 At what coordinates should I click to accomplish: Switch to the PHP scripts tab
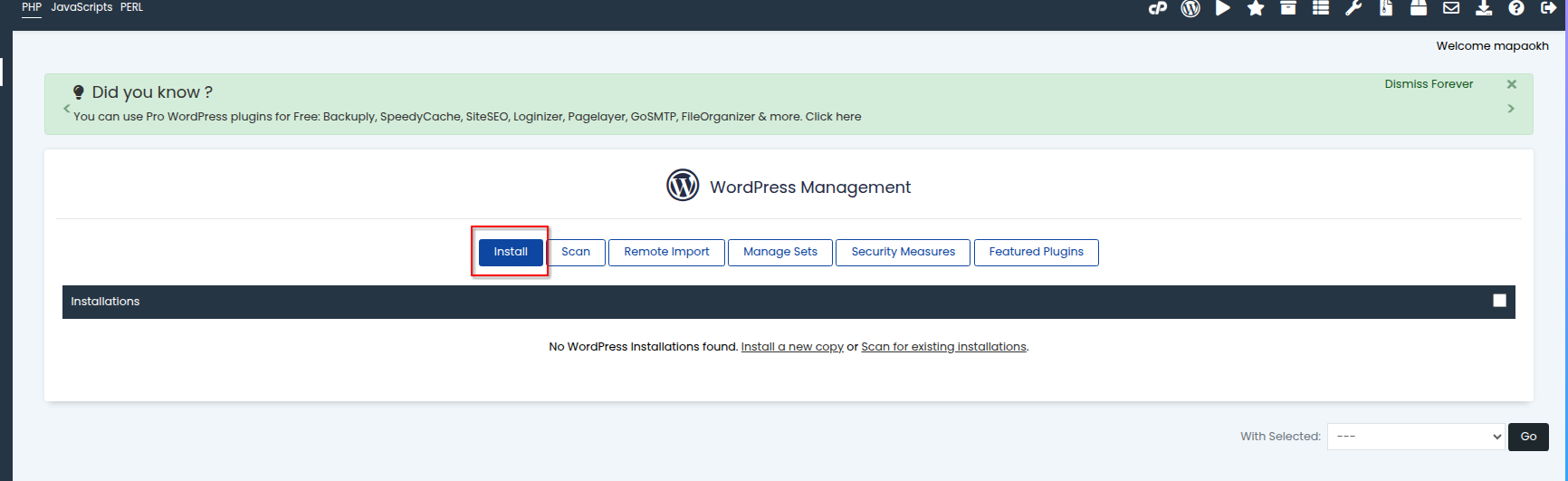pyautogui.click(x=32, y=7)
